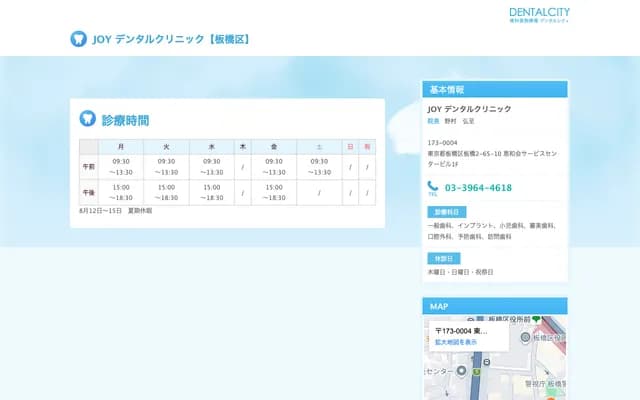Click the 午後 row label
Image resolution: width=640 pixels, height=400 pixels.
(x=89, y=193)
